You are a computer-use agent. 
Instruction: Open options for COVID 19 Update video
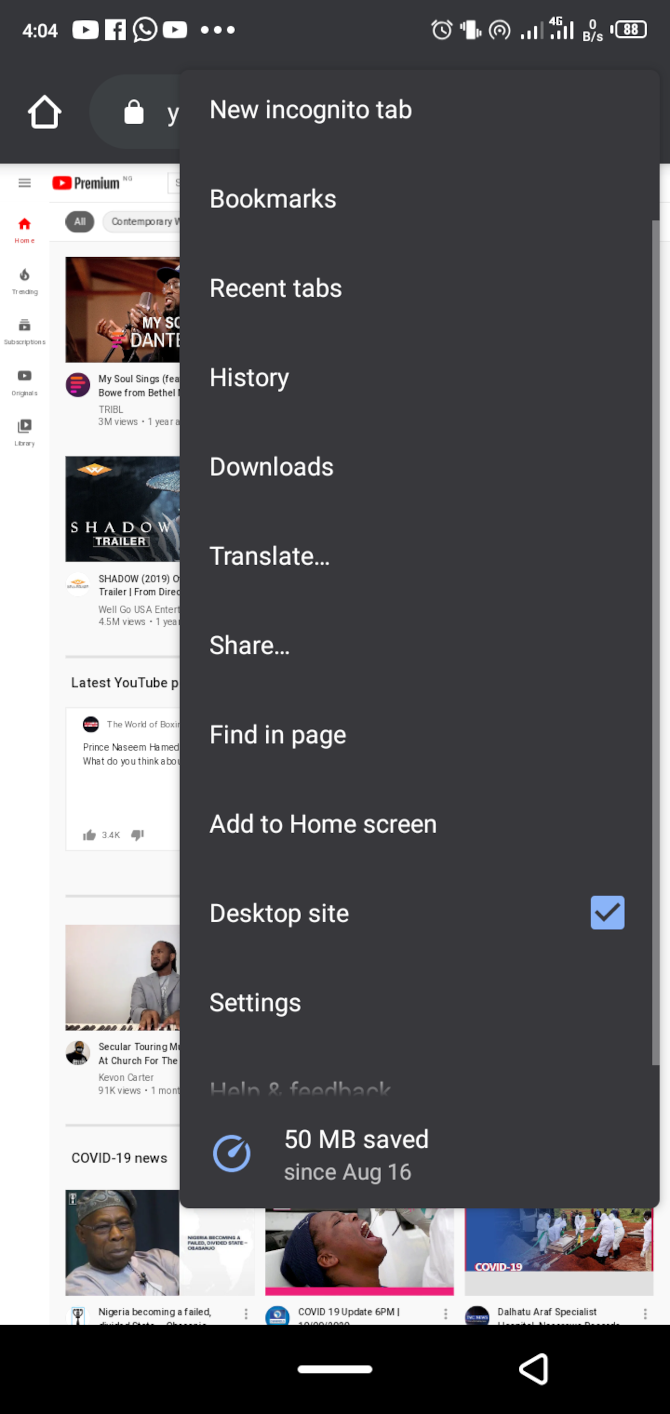(446, 1313)
